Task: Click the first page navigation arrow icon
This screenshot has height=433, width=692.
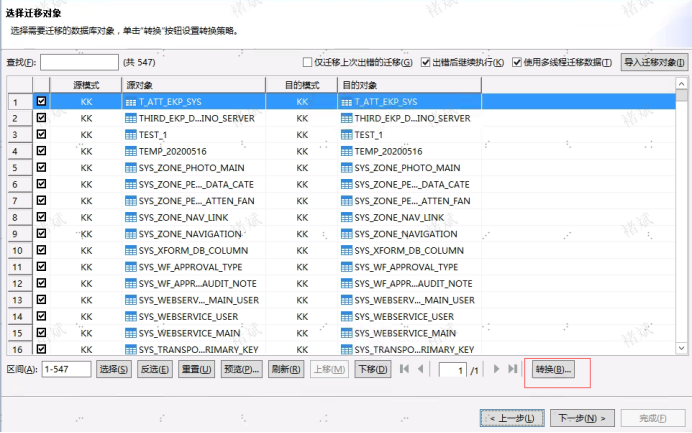Action: point(404,369)
